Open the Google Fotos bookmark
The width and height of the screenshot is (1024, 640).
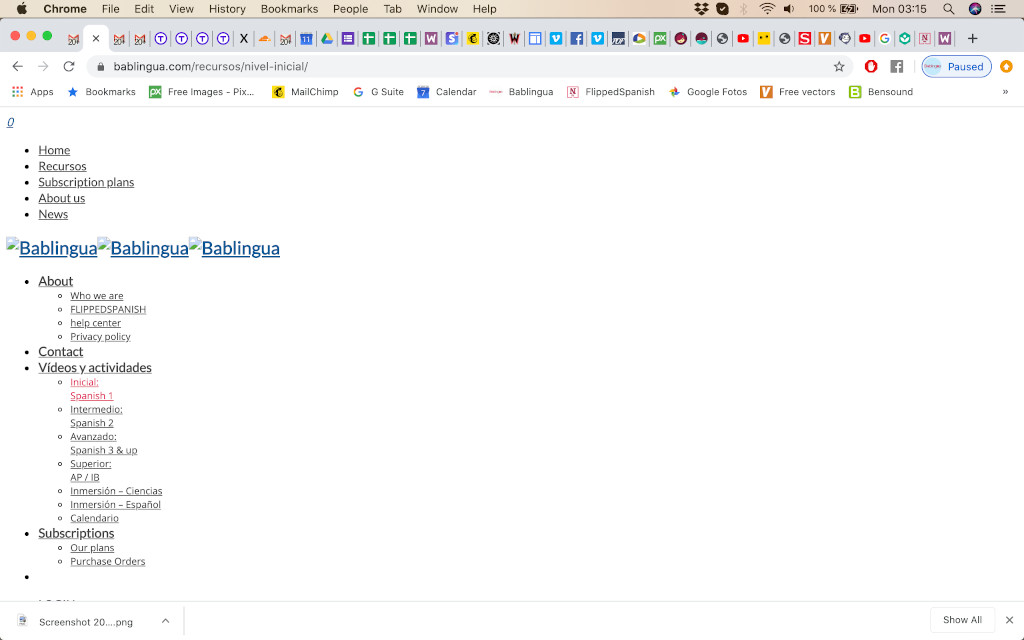[707, 92]
